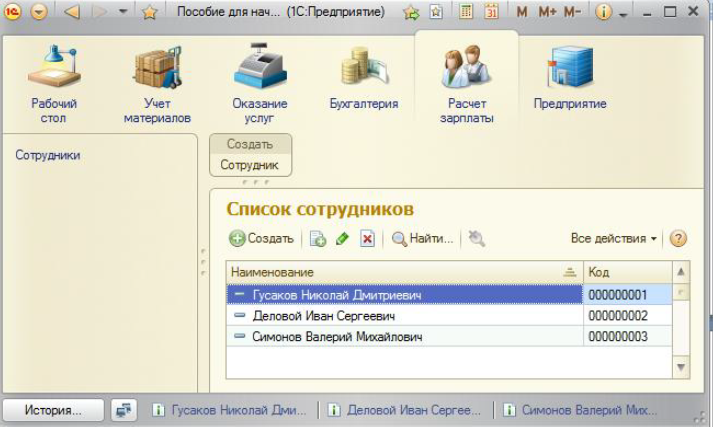Open Все действия dropdown menu
The image size is (713, 429).
click(613, 238)
